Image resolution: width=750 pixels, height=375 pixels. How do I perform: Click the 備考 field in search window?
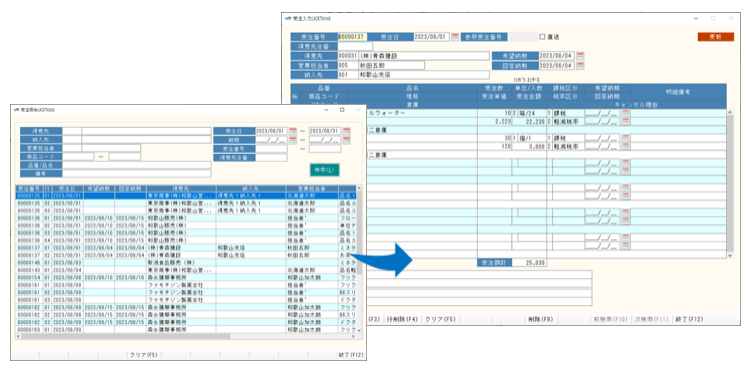[137, 173]
